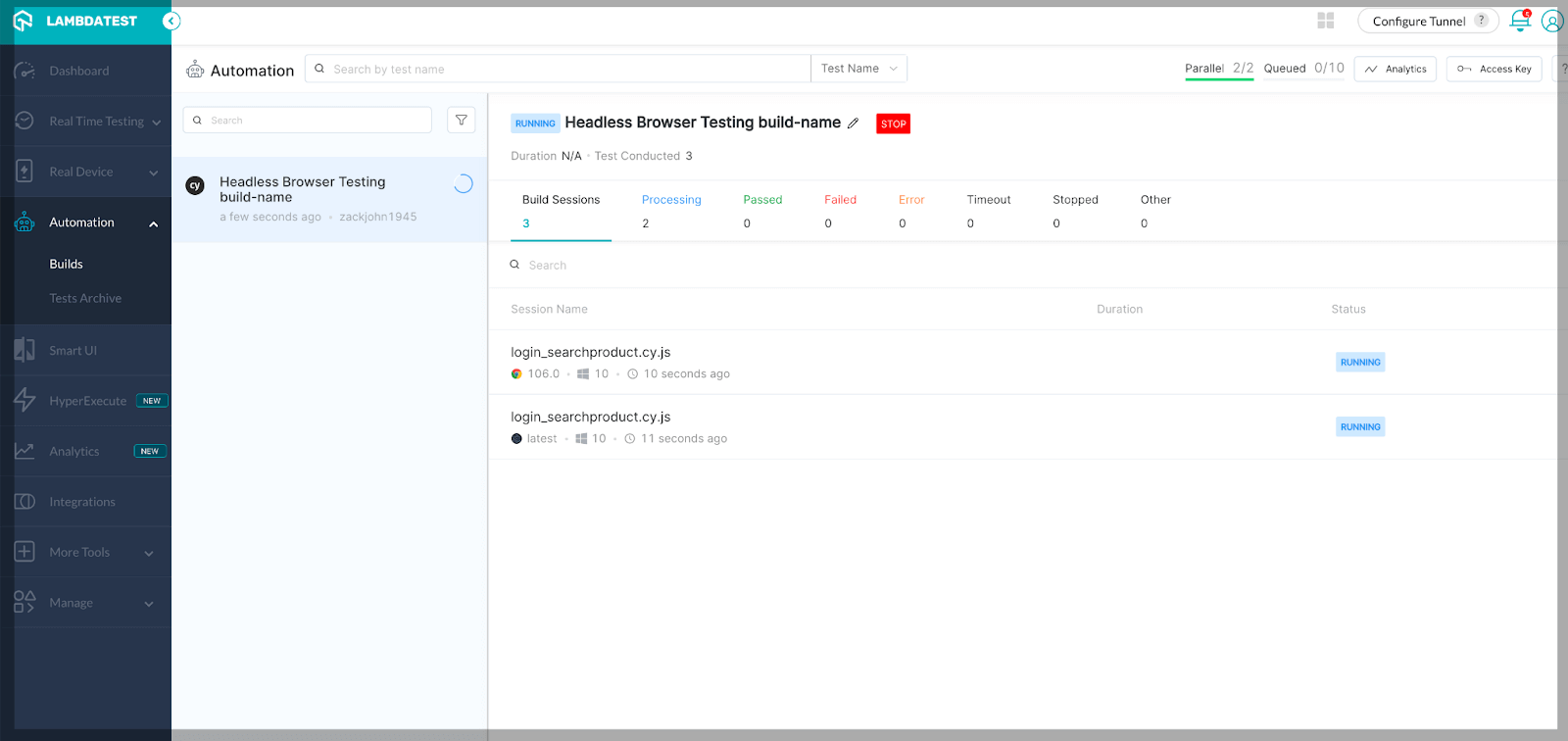The image size is (1568, 741).
Task: Click the Analytics button in the header
Action: 1396,69
